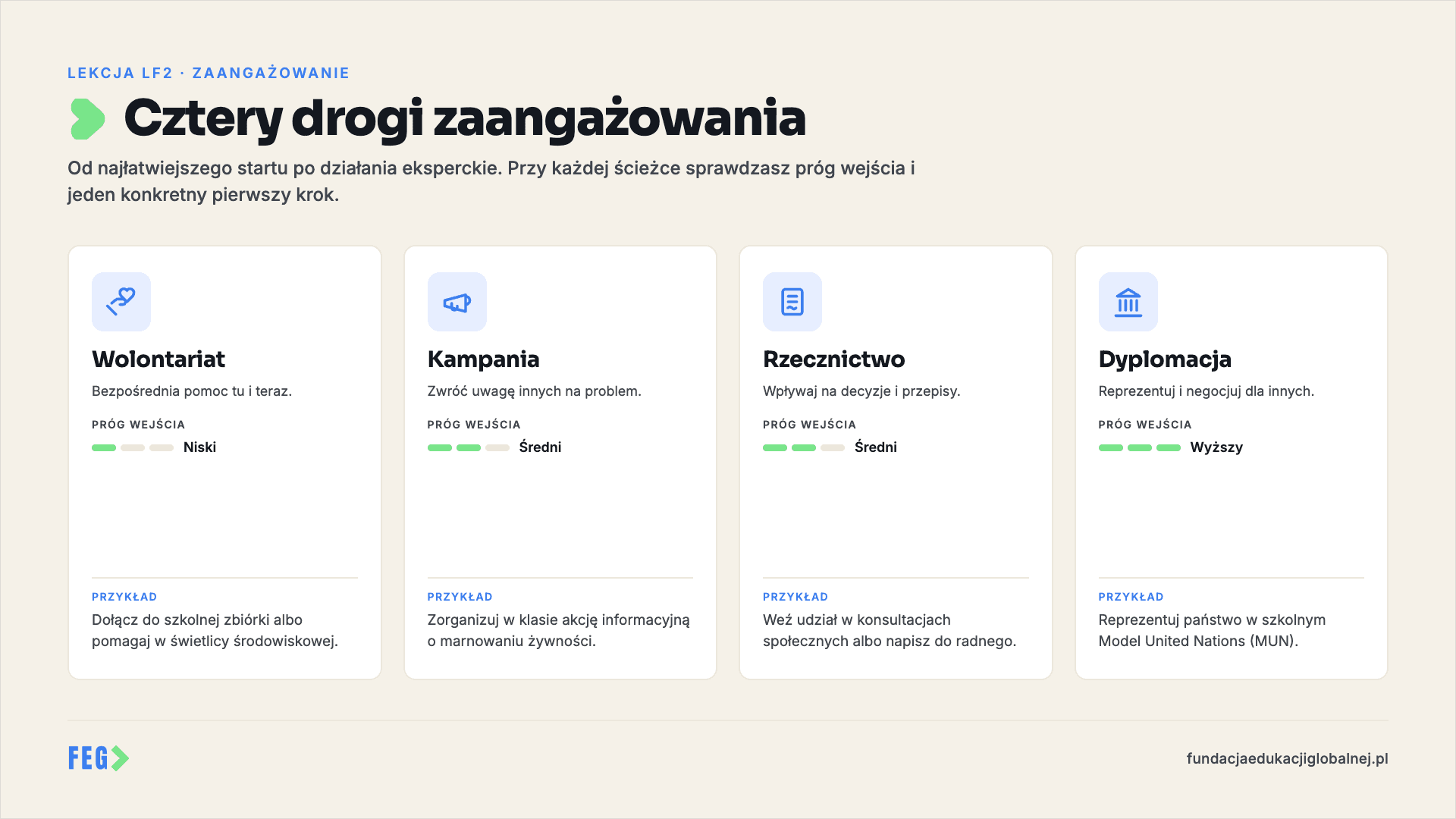
Task: Click the LEKCJA LF2 · ZAANGAŻOWANIE label
Action: pos(209,73)
